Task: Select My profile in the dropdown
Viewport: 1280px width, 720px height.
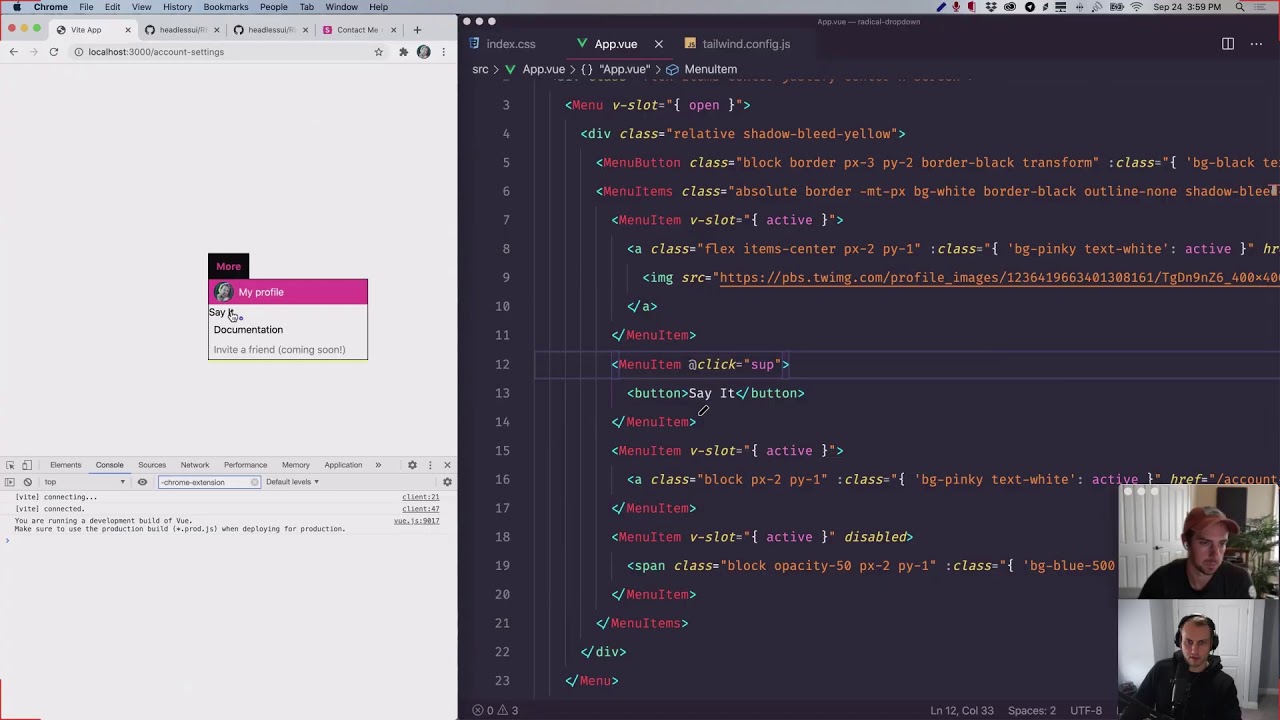Action: click(x=288, y=292)
